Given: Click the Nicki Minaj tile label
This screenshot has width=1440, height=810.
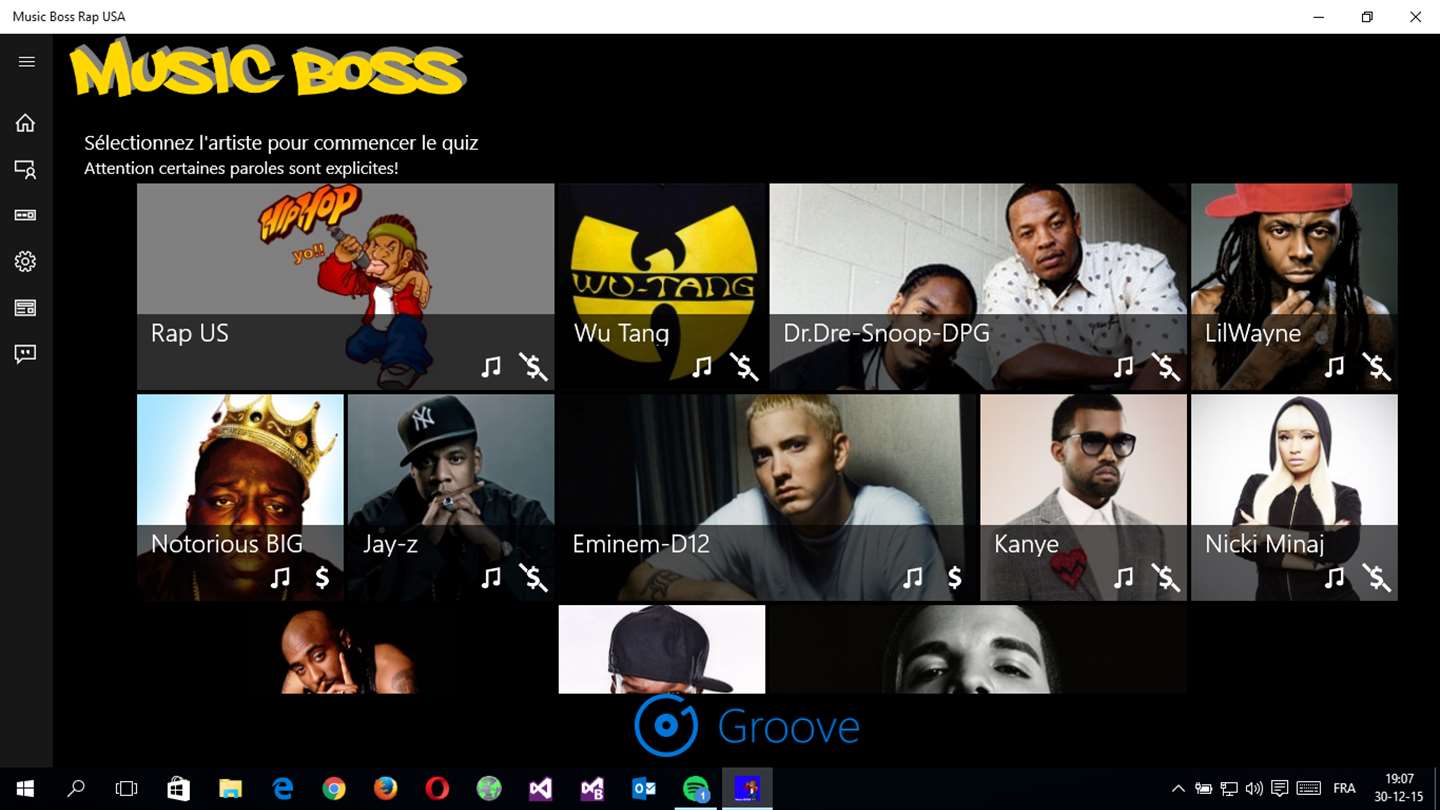Looking at the screenshot, I should coord(1264,544).
